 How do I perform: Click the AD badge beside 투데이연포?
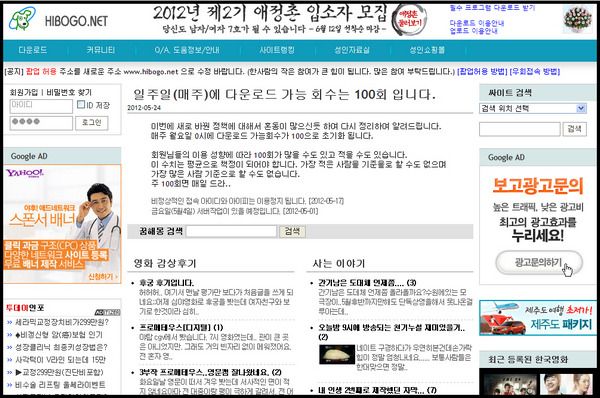point(108,312)
